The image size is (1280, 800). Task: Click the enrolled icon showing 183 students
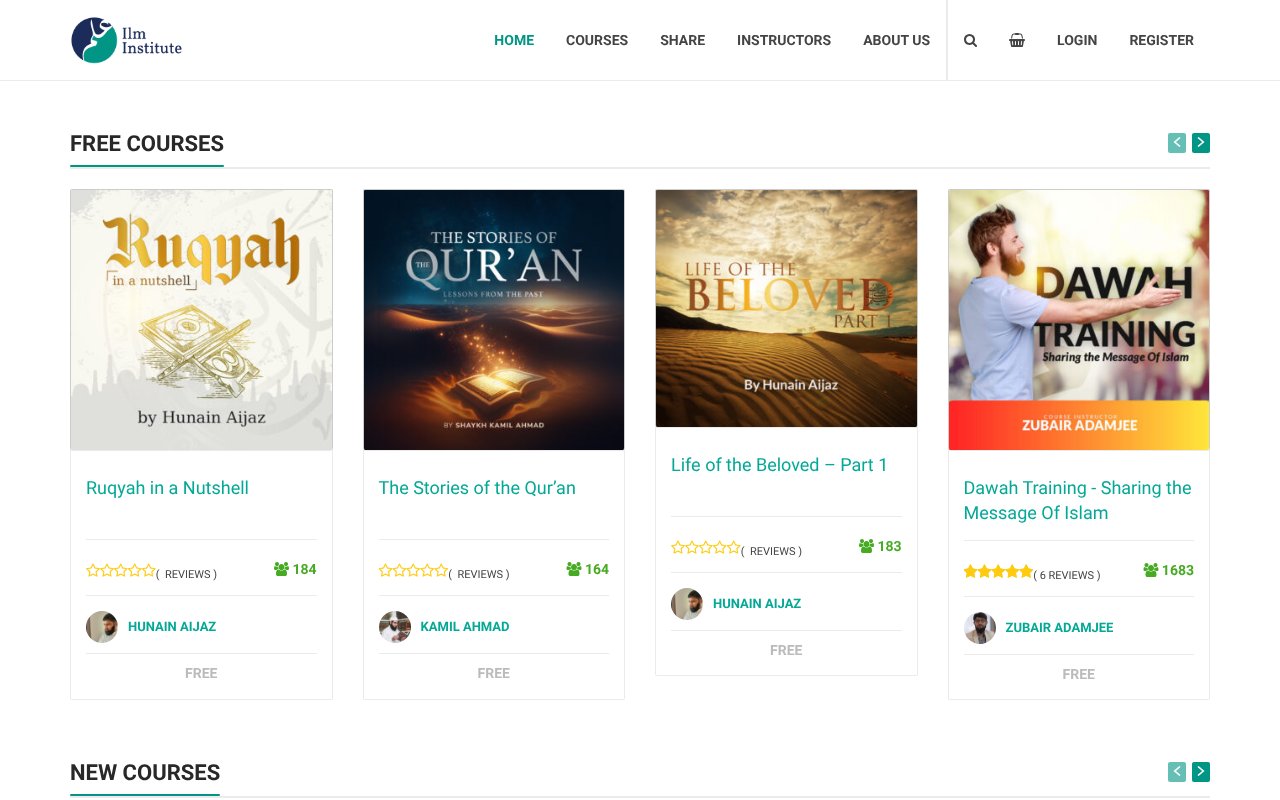[864, 546]
